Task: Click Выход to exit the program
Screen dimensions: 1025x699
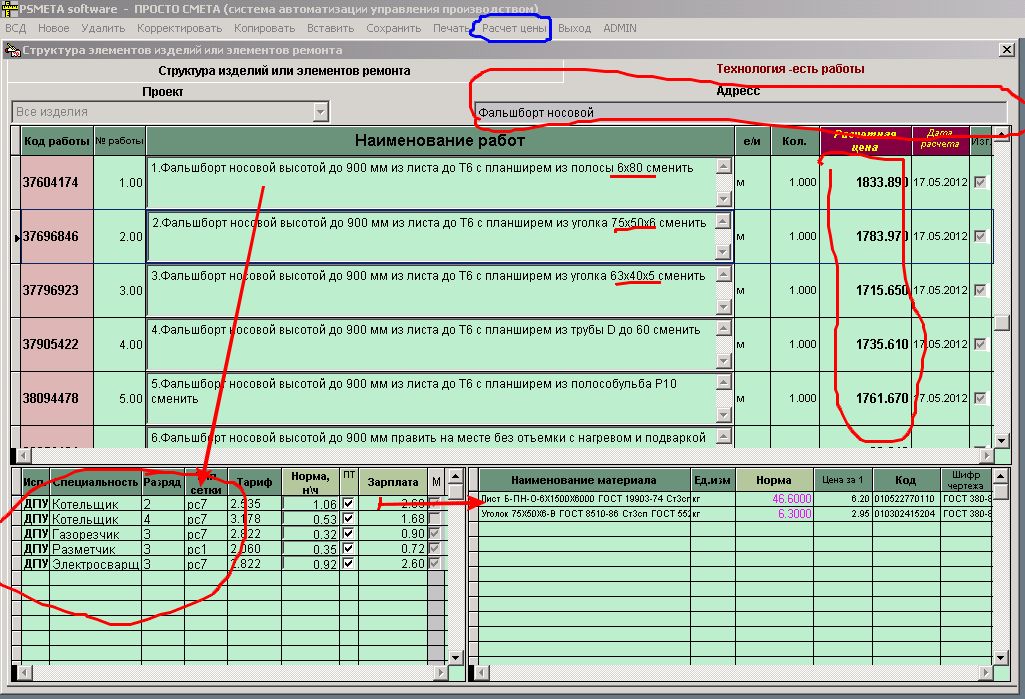Action: (x=574, y=28)
